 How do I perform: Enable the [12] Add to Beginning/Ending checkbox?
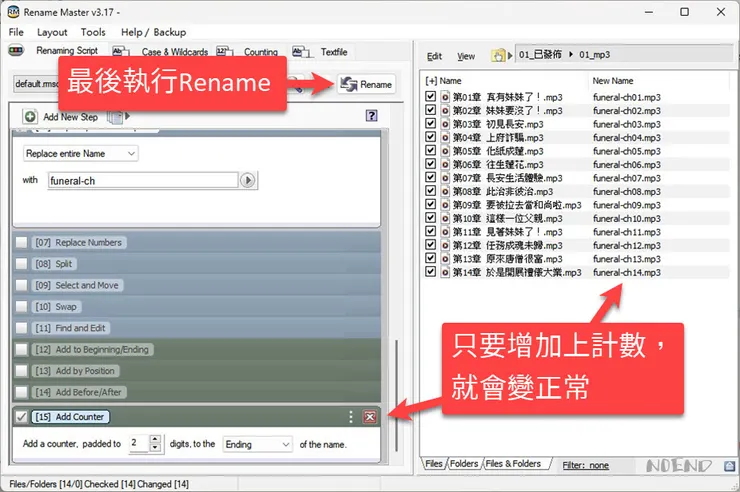(x=21, y=350)
